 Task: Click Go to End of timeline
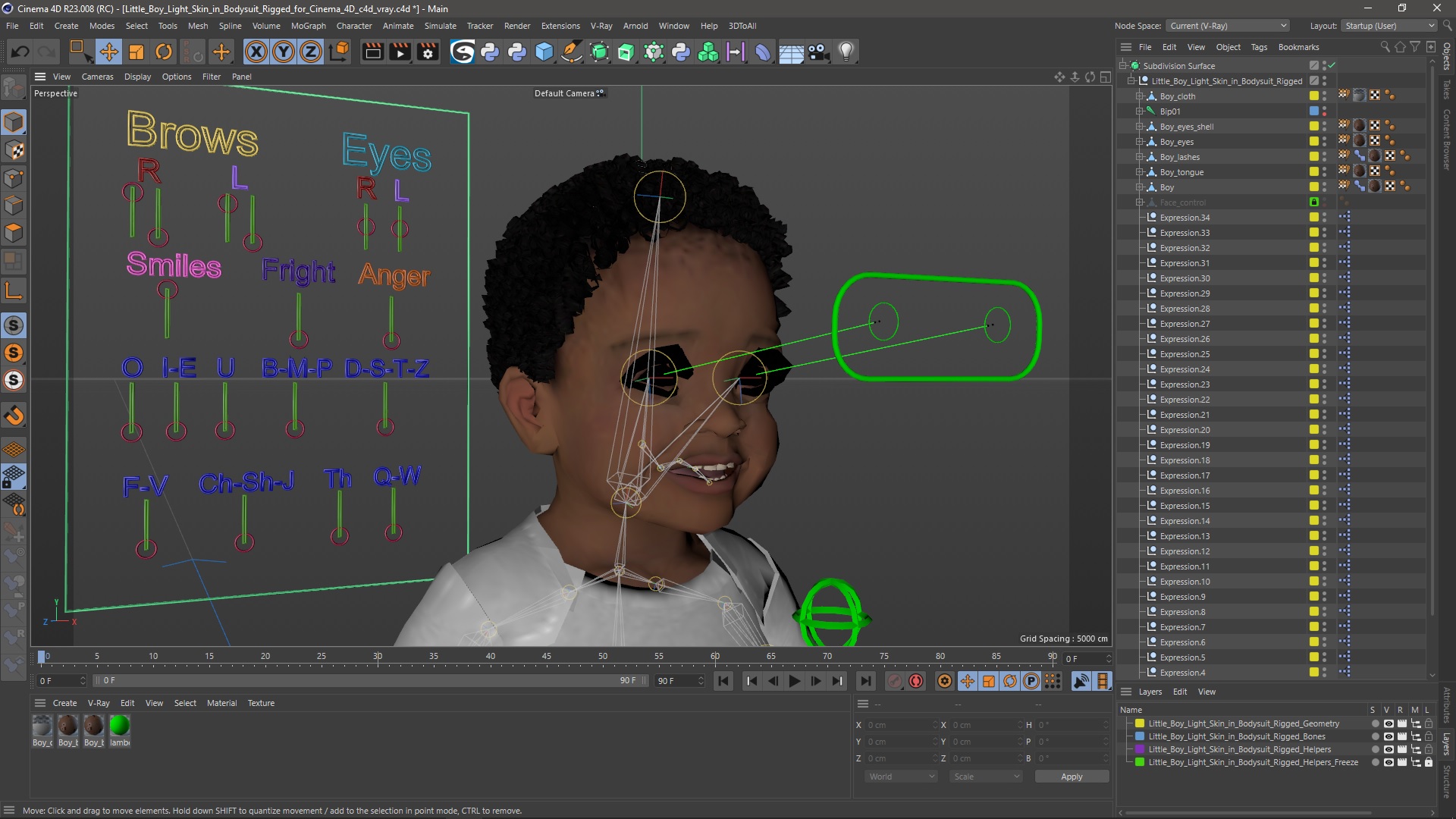pyautogui.click(x=865, y=681)
